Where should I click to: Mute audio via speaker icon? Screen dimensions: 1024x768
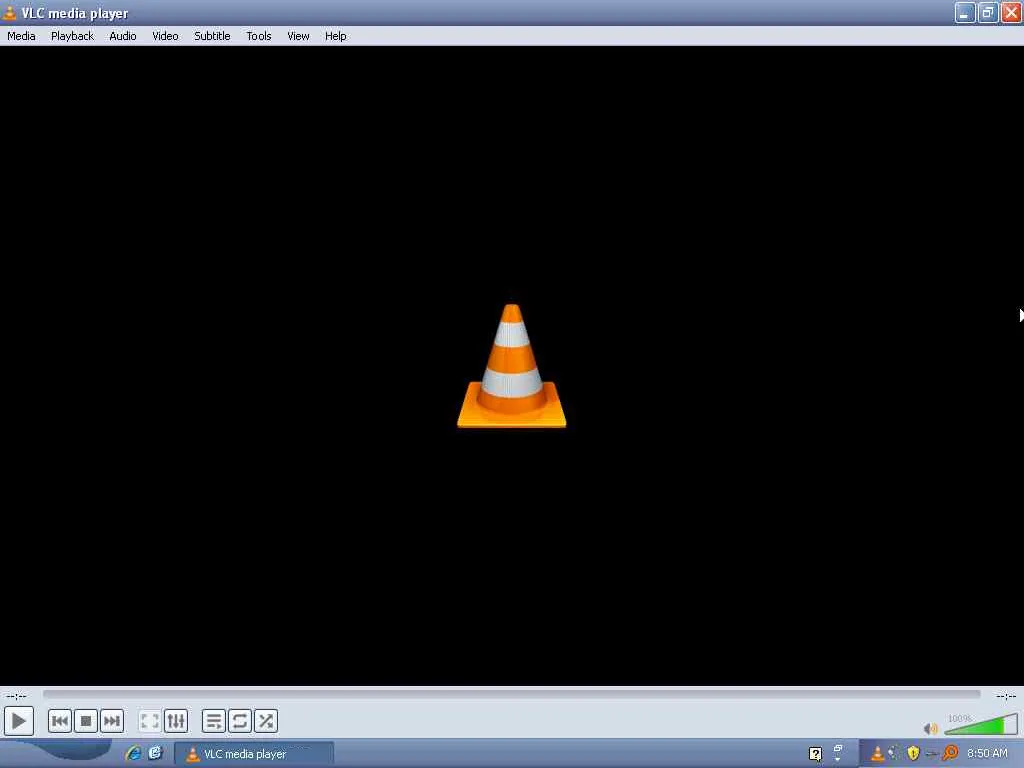[930, 728]
